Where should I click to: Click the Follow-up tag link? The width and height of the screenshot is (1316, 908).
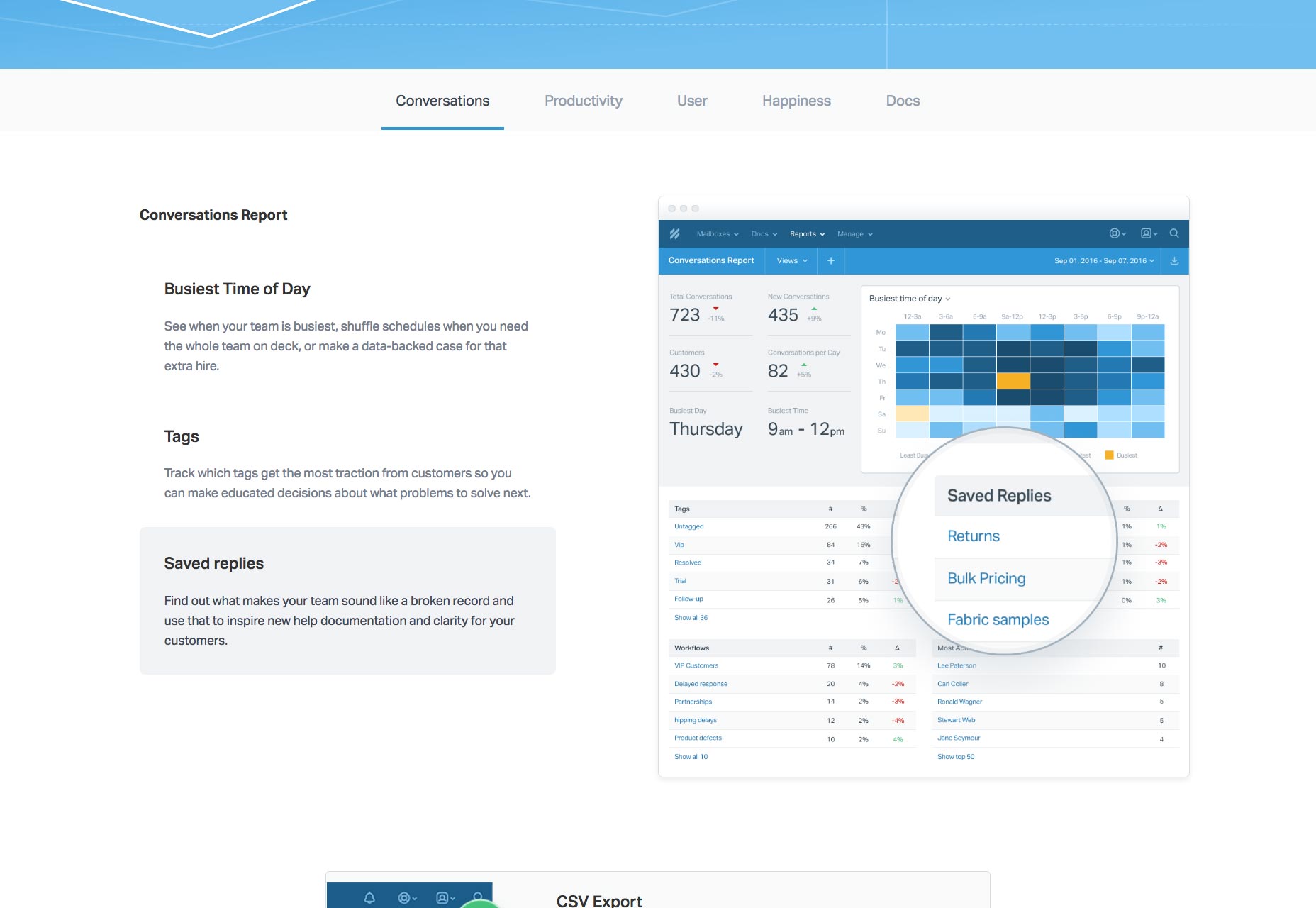pos(688,599)
